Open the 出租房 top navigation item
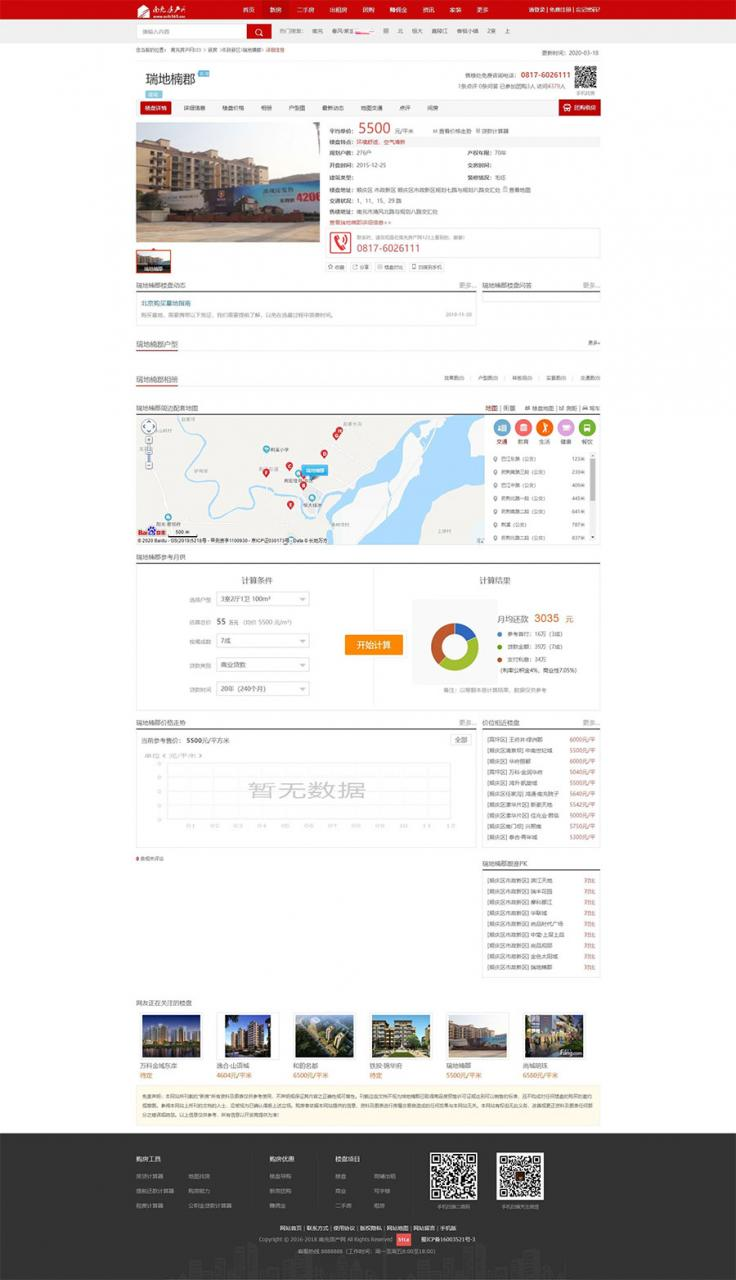This screenshot has width=736, height=1280. [x=339, y=9]
